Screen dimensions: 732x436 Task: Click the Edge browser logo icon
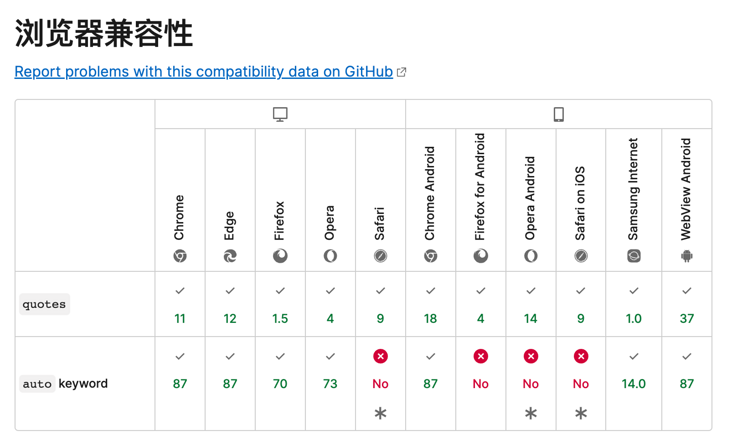point(230,256)
